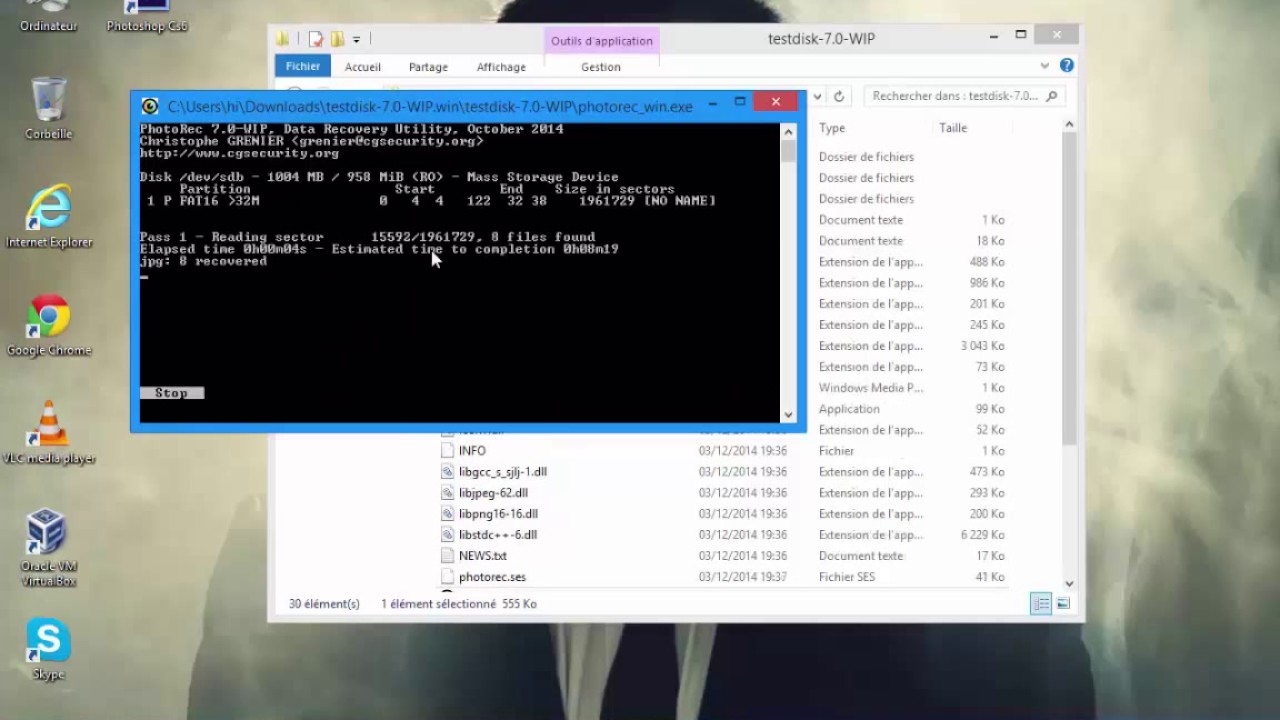
Task: Click the New folder quick access icon
Action: [x=337, y=39]
